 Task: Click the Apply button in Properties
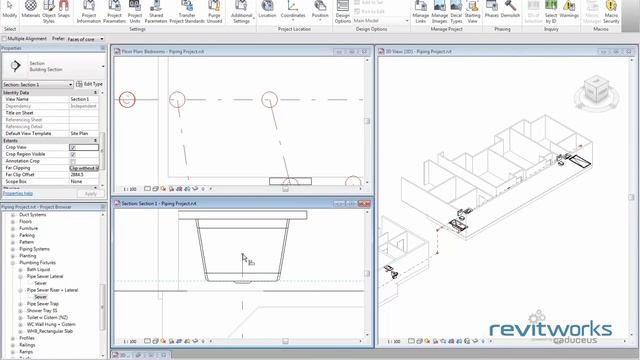pos(91,193)
